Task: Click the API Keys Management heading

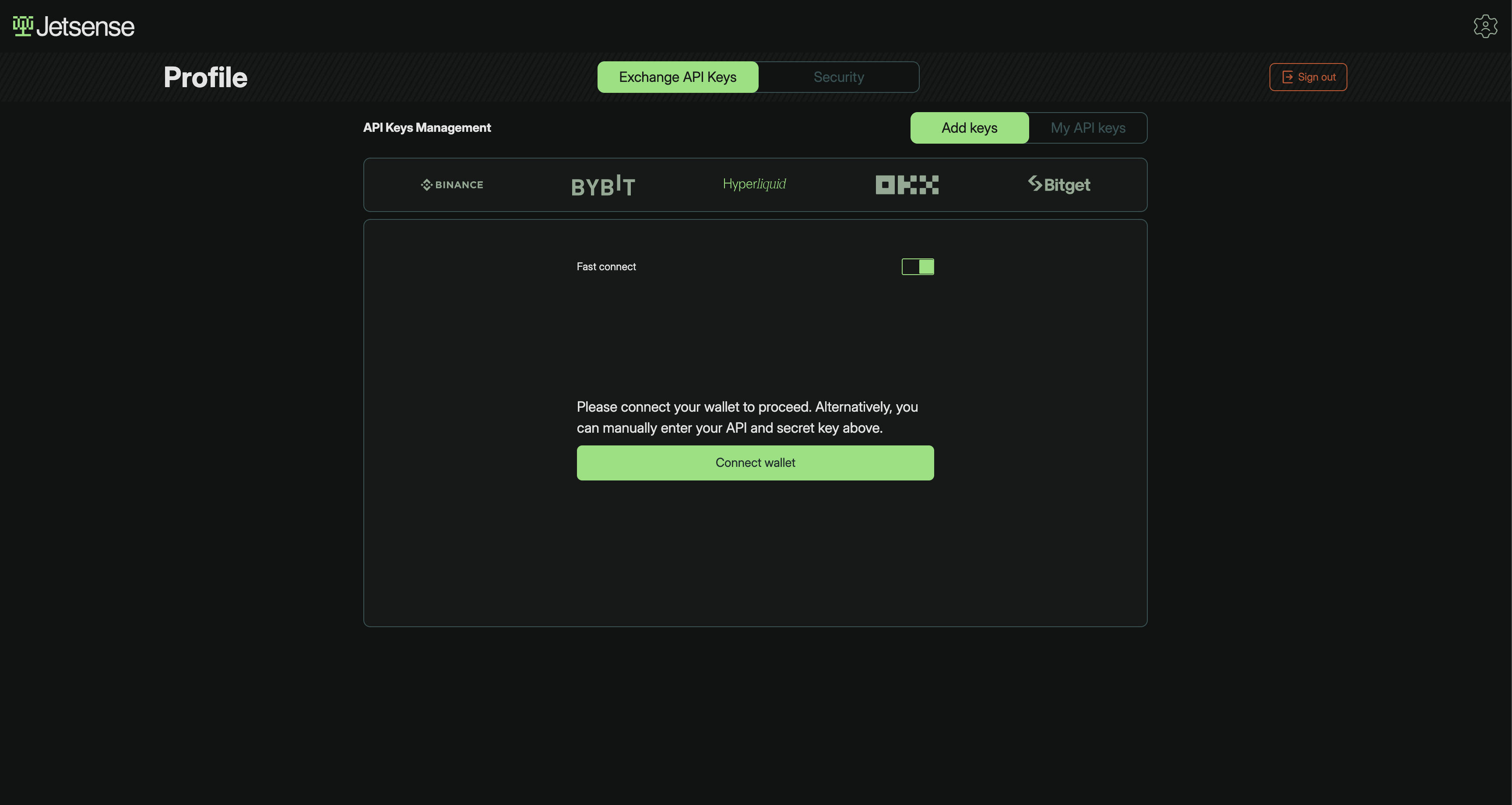Action: pos(427,127)
